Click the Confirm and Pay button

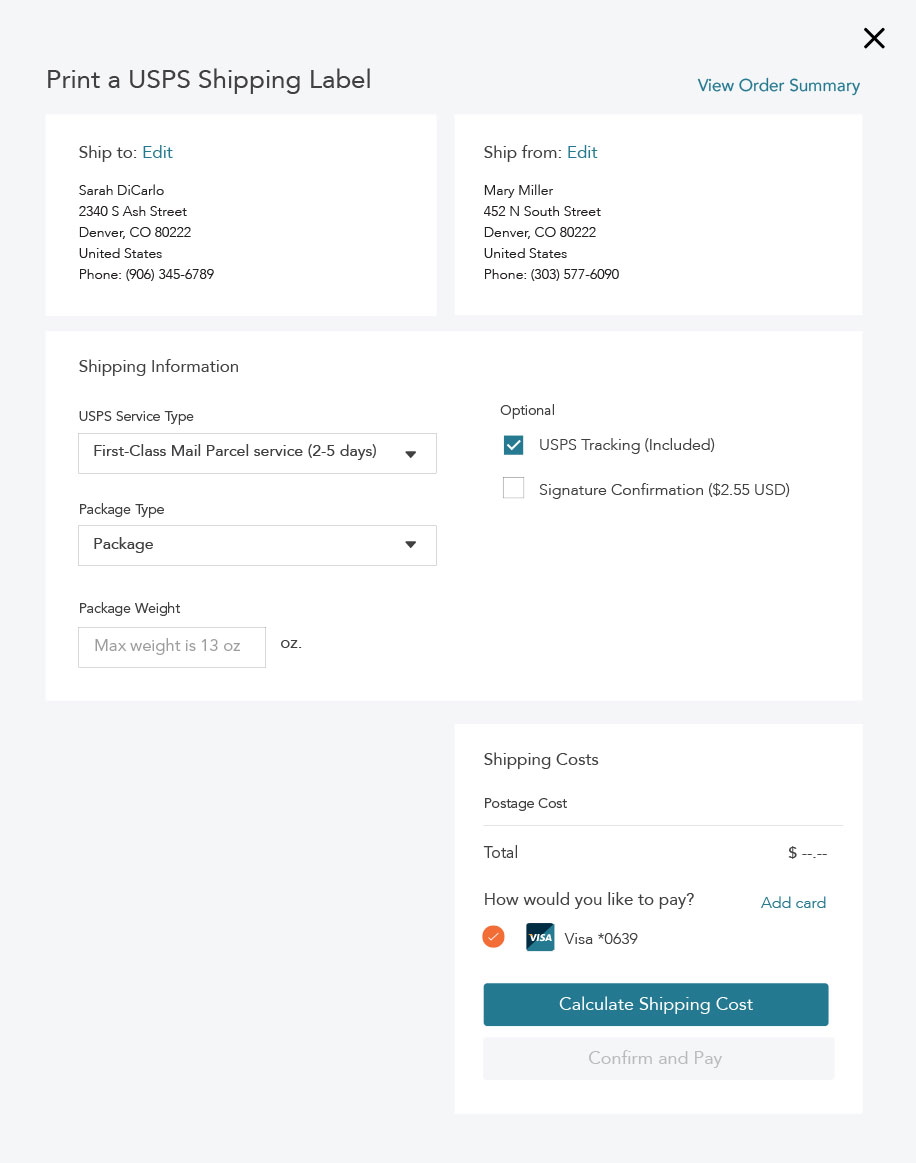(657, 1058)
